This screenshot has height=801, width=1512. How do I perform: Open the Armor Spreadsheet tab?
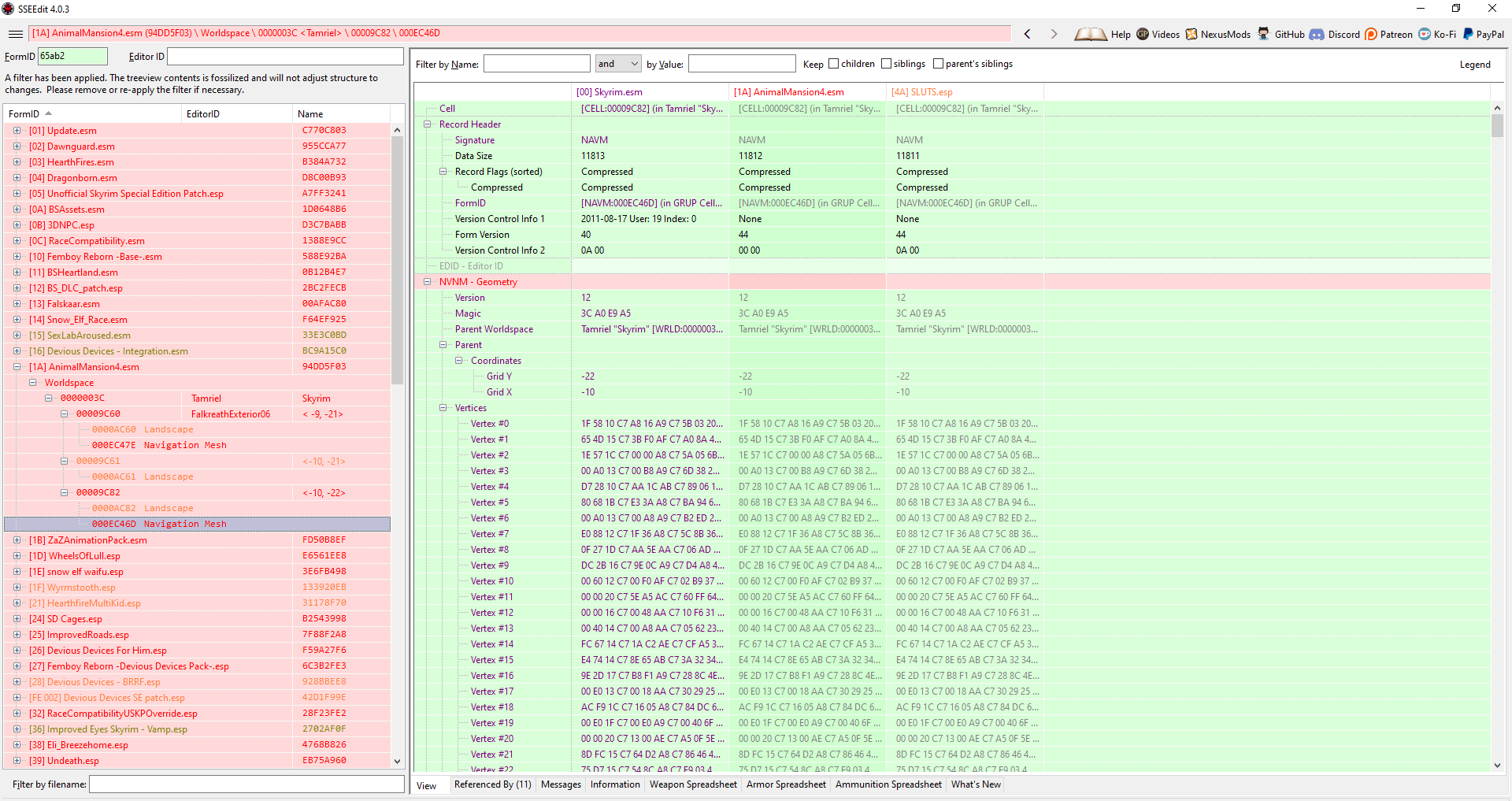click(786, 784)
